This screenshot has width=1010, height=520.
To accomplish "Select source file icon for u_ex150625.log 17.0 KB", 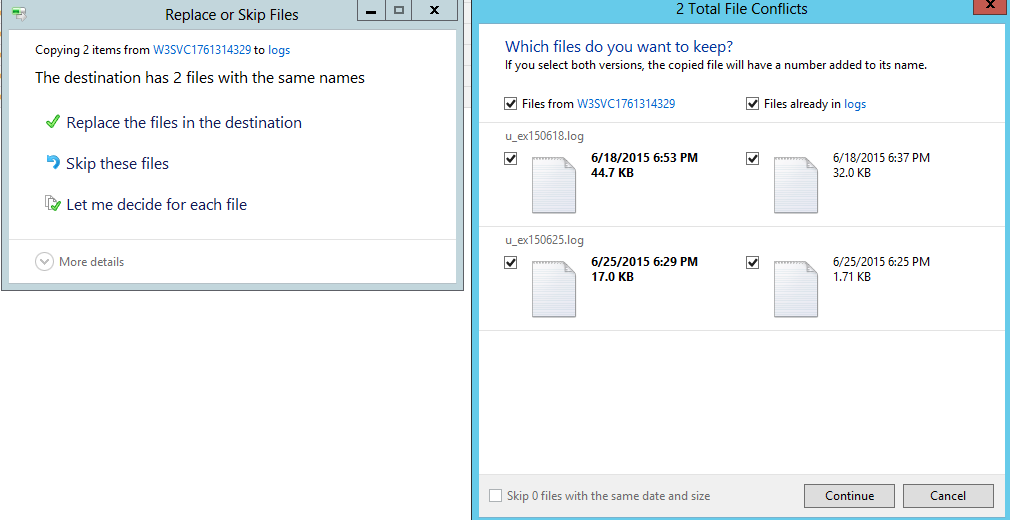I will [554, 289].
